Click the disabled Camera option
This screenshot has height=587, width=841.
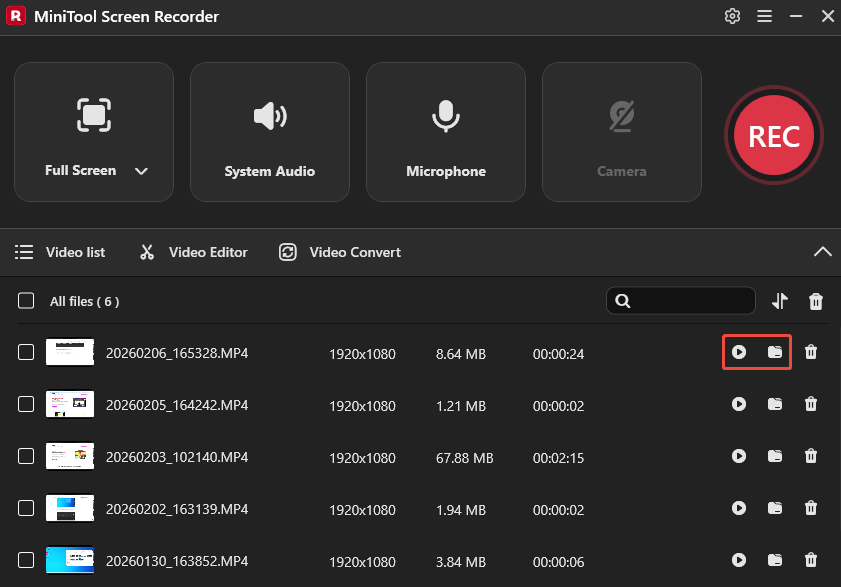[621, 131]
